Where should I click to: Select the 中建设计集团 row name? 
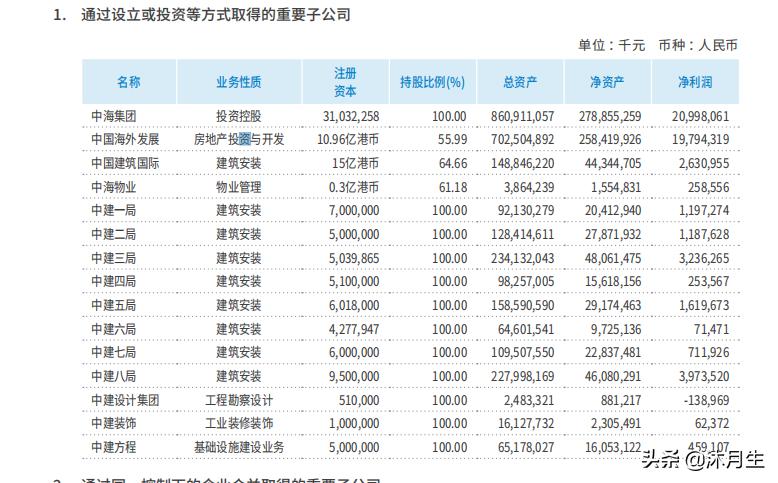pyautogui.click(x=125, y=400)
